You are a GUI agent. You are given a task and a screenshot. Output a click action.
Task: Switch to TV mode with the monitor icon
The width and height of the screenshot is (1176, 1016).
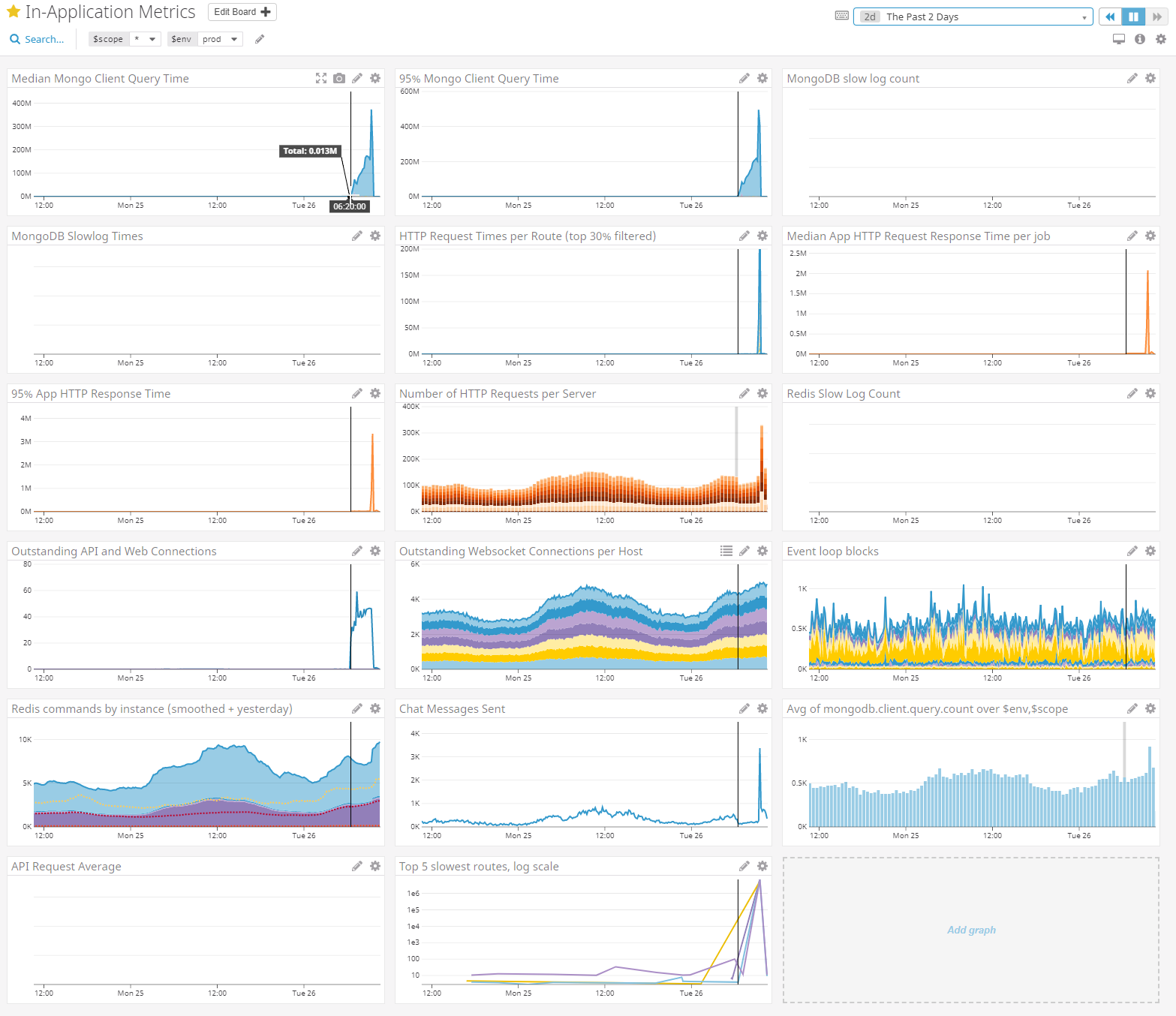[1118, 39]
